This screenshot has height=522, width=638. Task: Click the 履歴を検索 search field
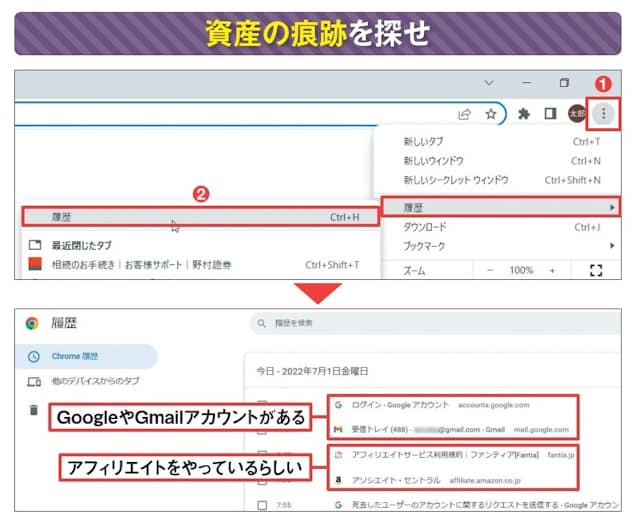(x=435, y=323)
